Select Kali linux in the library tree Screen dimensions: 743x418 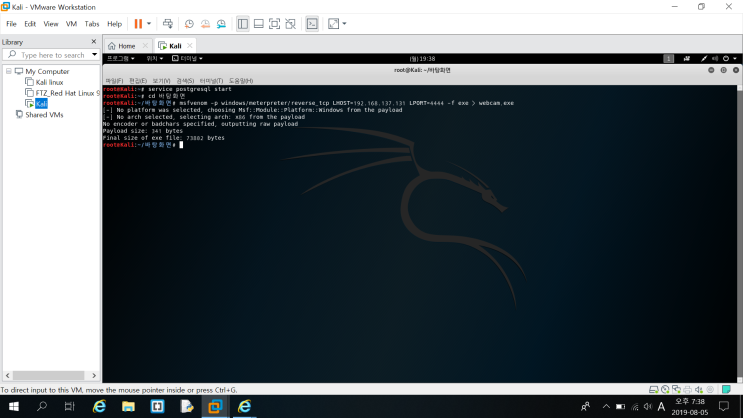pos(49,82)
